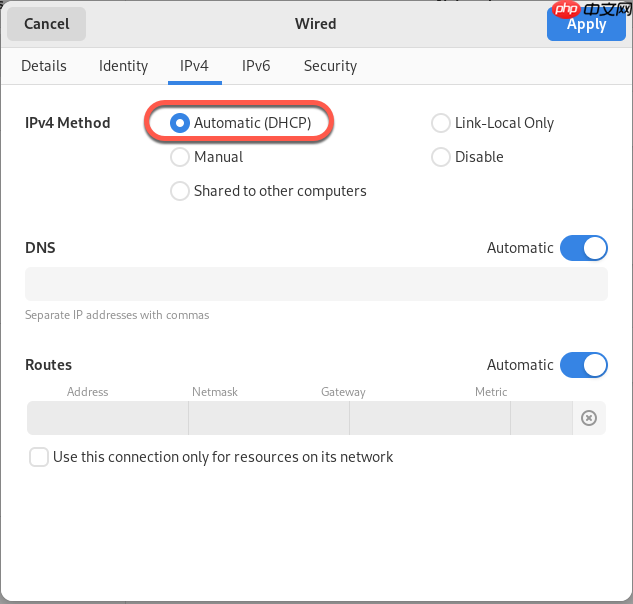
Task: Switch to the IPv6 tab
Action: click(x=256, y=66)
